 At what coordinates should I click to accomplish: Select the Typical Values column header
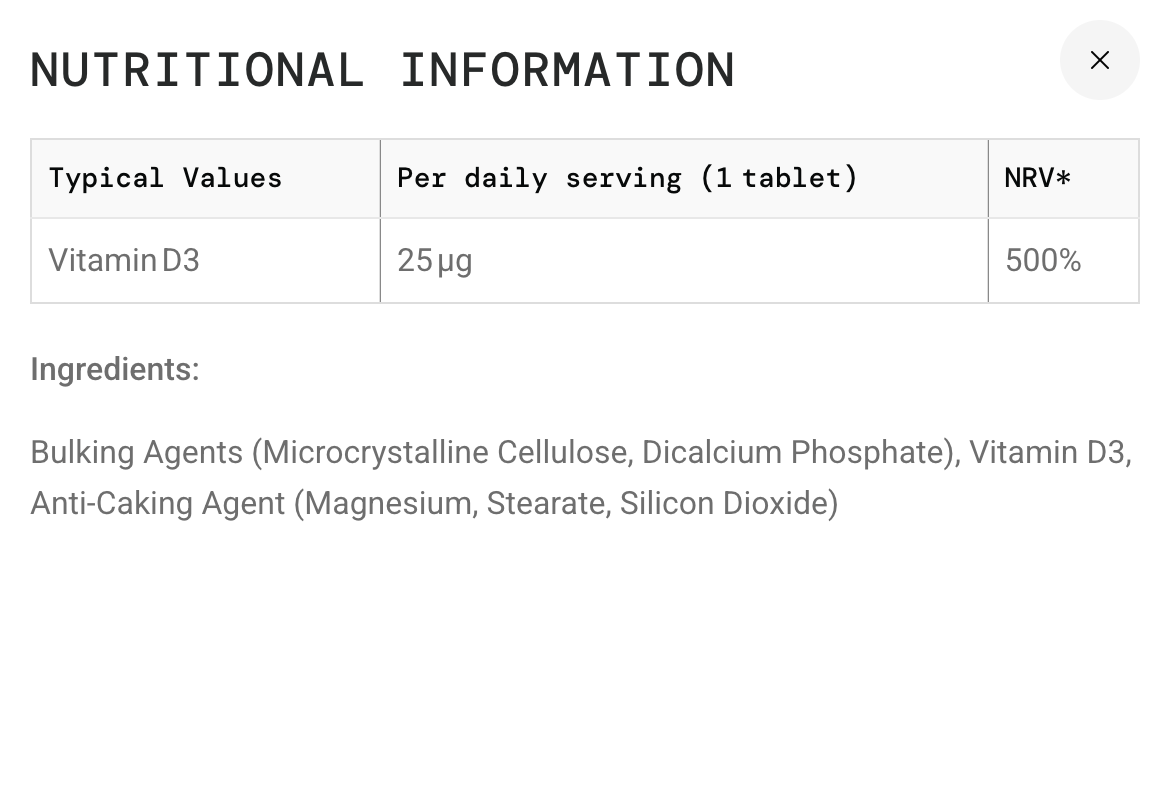click(x=165, y=178)
